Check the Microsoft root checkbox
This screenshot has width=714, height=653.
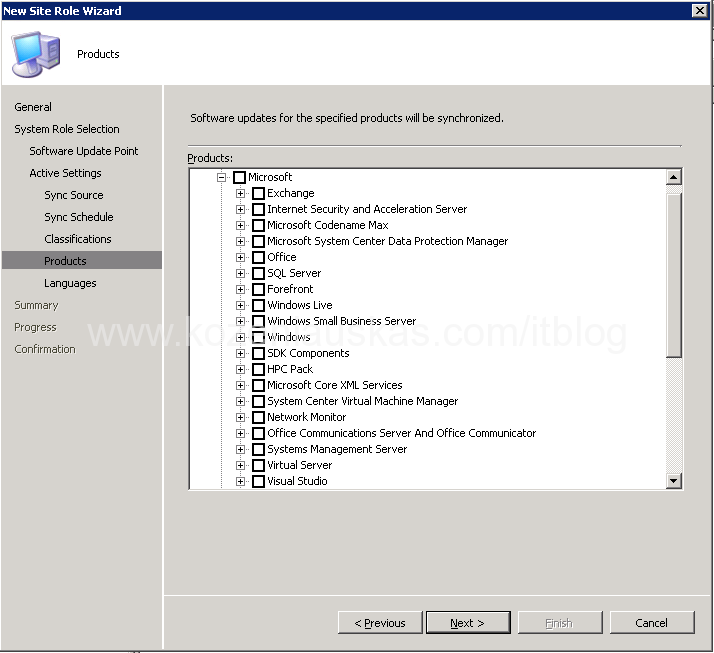(240, 177)
